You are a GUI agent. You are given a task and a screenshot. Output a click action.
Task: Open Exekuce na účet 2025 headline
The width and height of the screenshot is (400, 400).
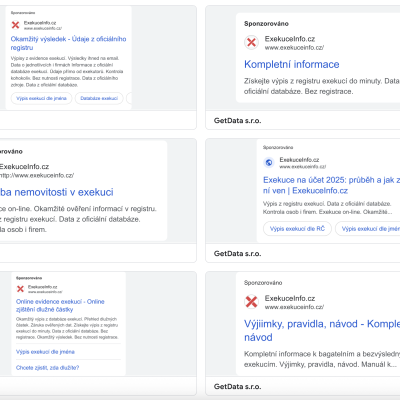tap(331, 185)
